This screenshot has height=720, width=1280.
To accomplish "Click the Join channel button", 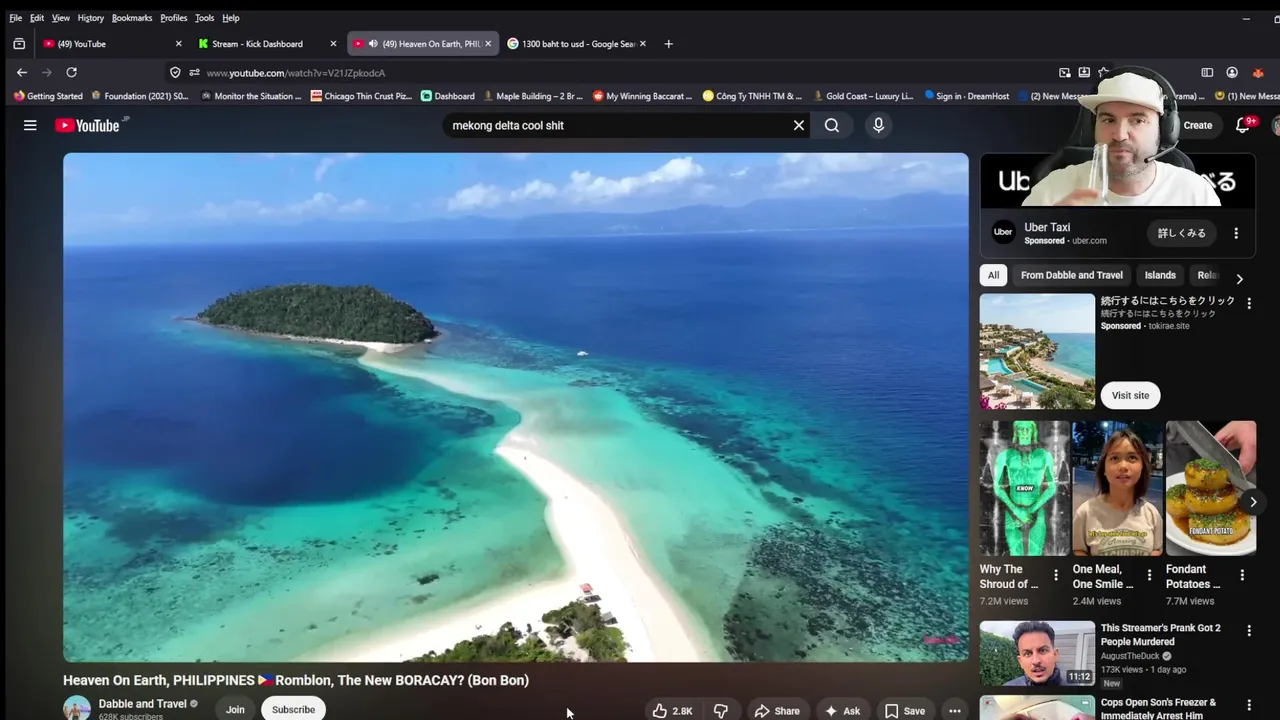I will pos(235,709).
